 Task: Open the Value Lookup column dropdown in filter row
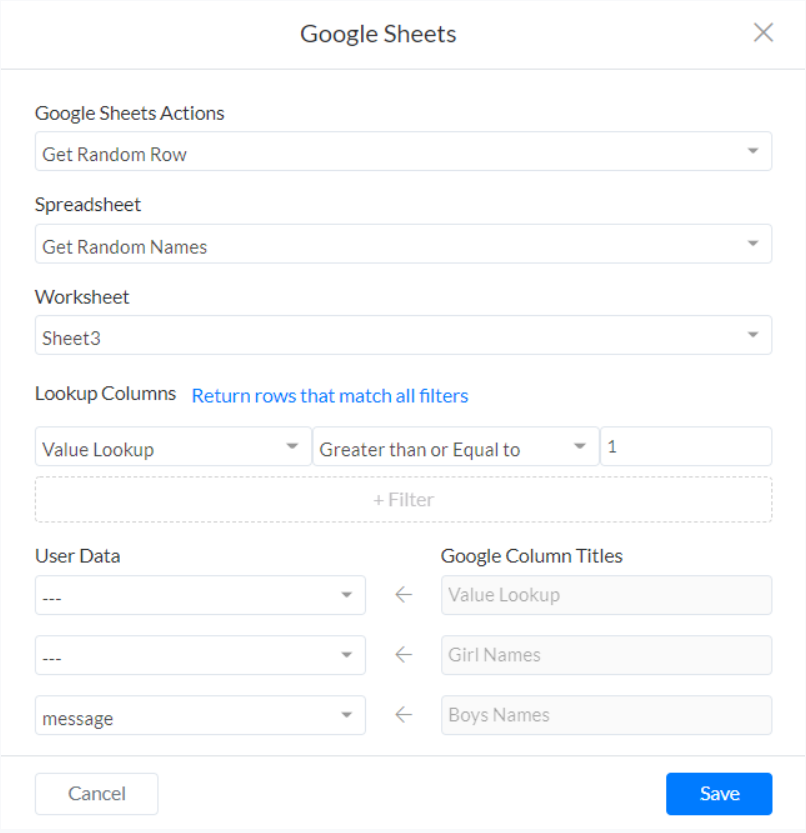click(173, 447)
